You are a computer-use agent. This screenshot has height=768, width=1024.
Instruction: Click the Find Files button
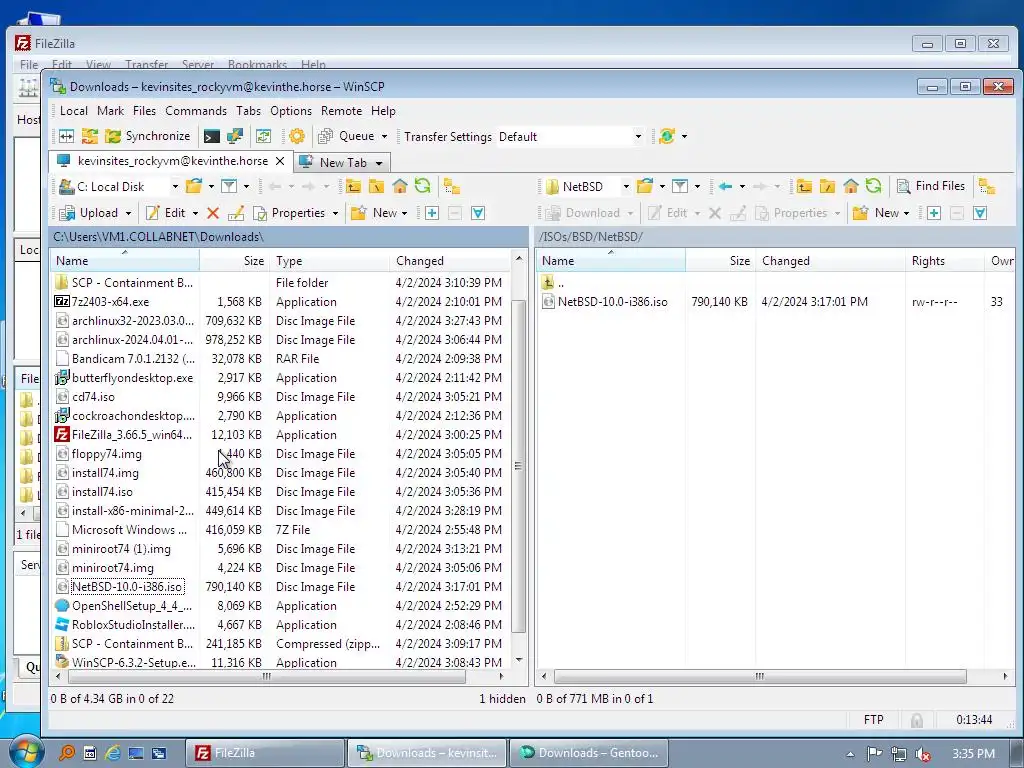pos(931,186)
